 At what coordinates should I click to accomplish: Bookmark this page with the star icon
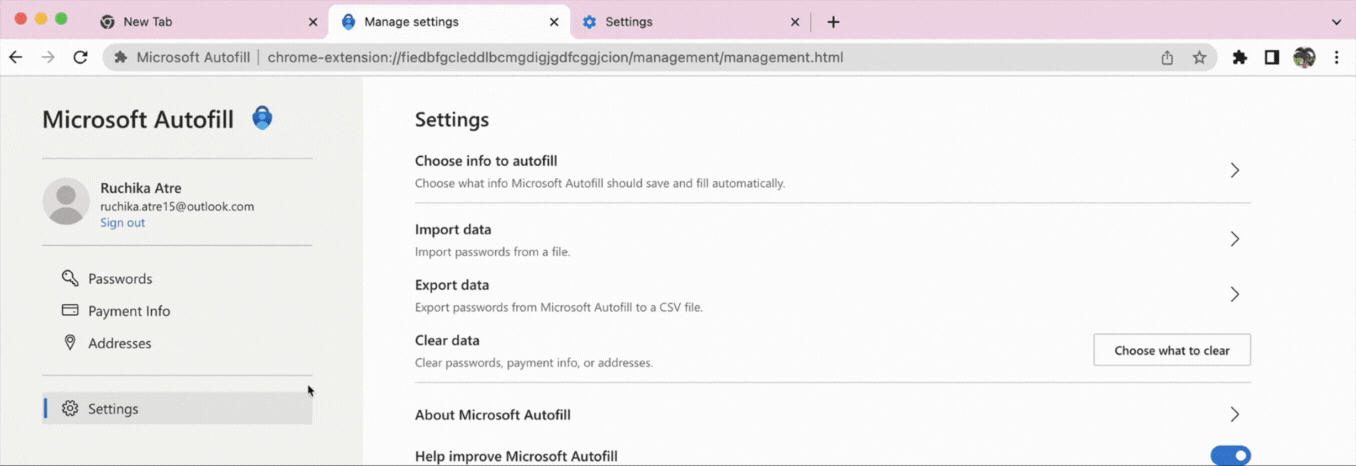1199,58
